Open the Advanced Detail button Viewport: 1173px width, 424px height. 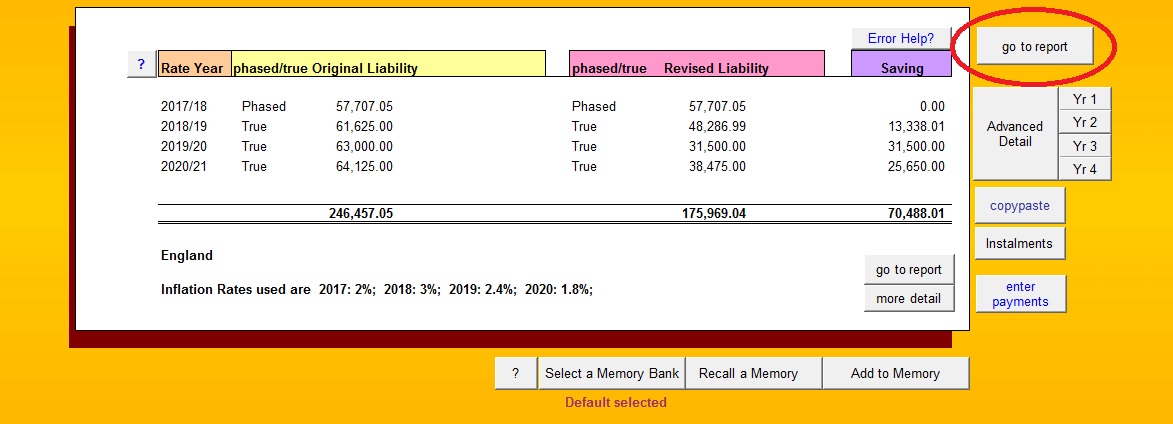pyautogui.click(x=1014, y=134)
